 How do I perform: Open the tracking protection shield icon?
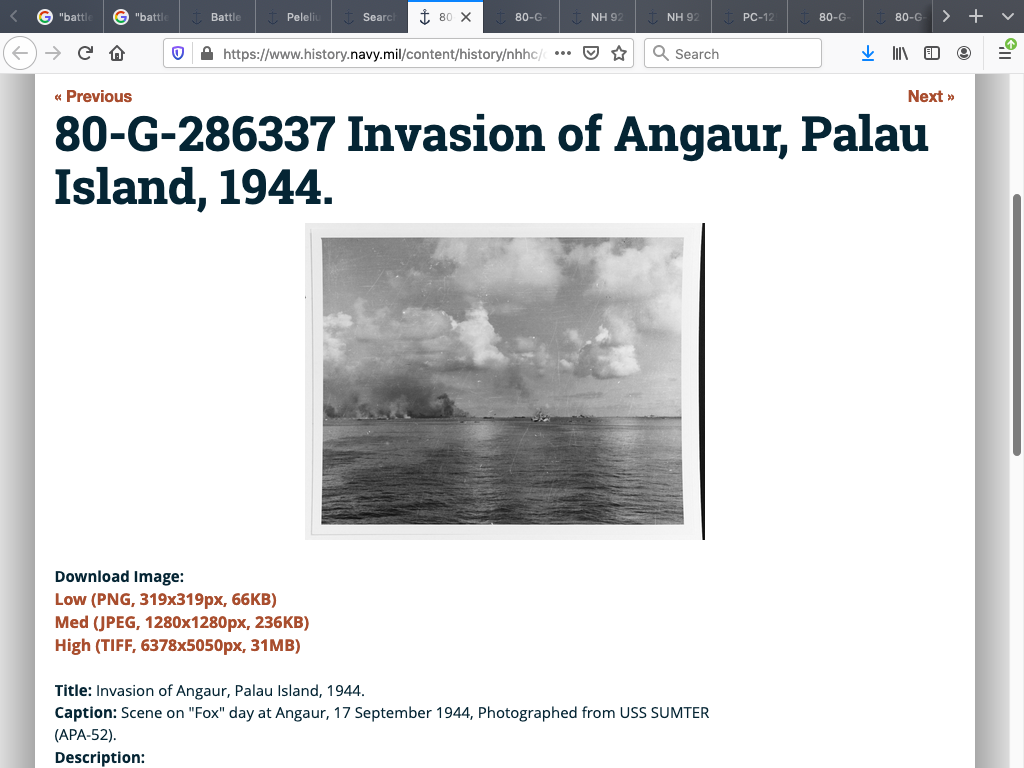178,53
